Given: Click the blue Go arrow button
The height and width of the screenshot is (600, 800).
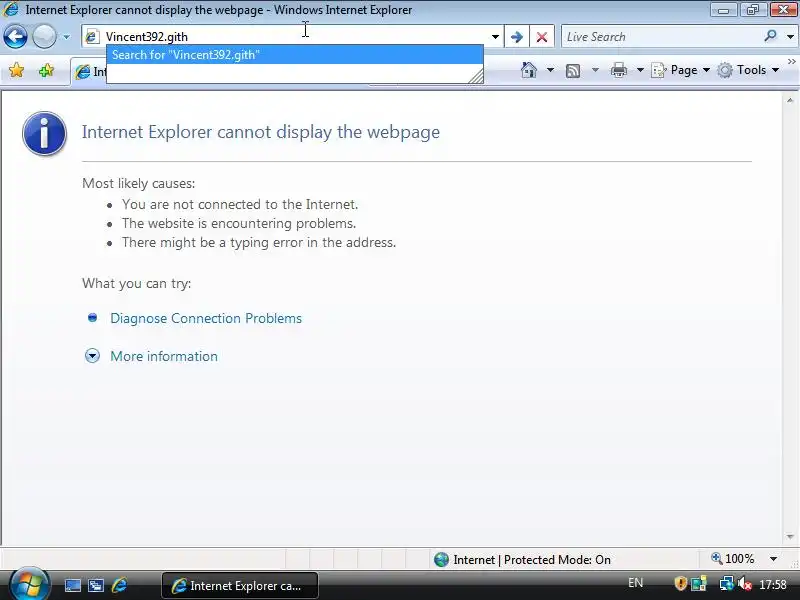Looking at the screenshot, I should click(516, 37).
